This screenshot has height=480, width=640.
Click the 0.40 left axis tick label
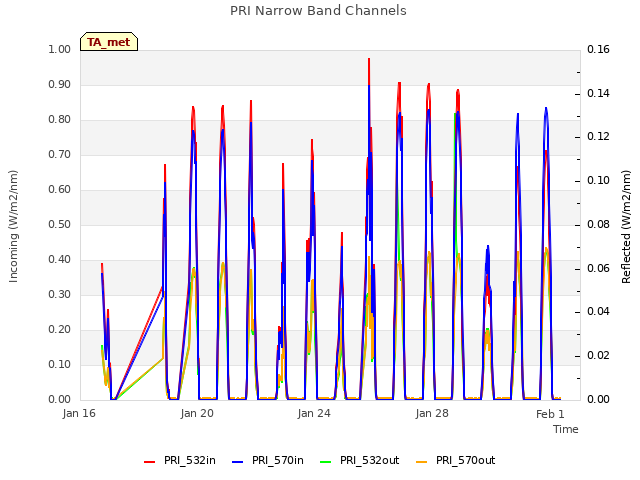click(x=60, y=260)
